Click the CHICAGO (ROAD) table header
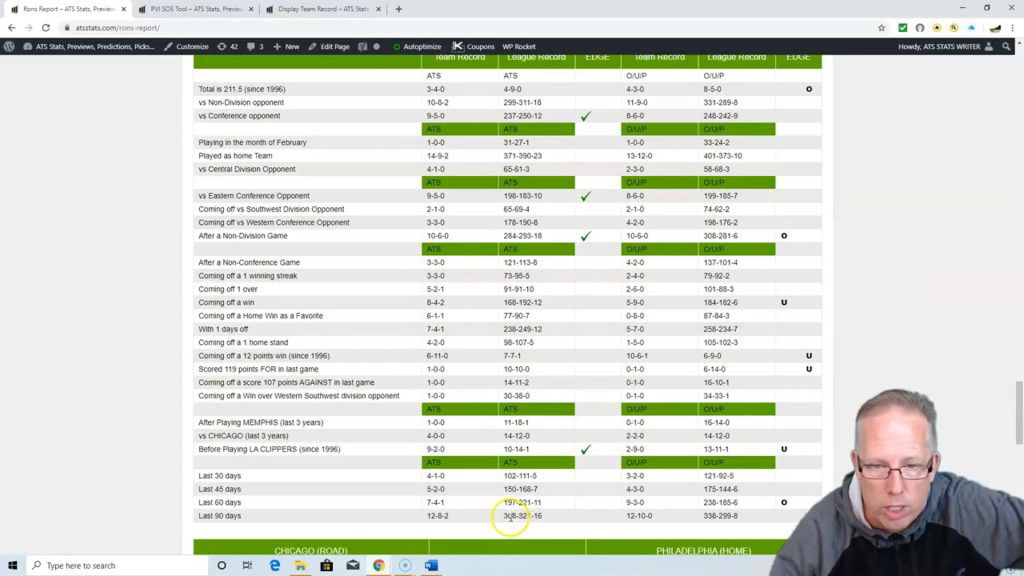 click(x=311, y=551)
